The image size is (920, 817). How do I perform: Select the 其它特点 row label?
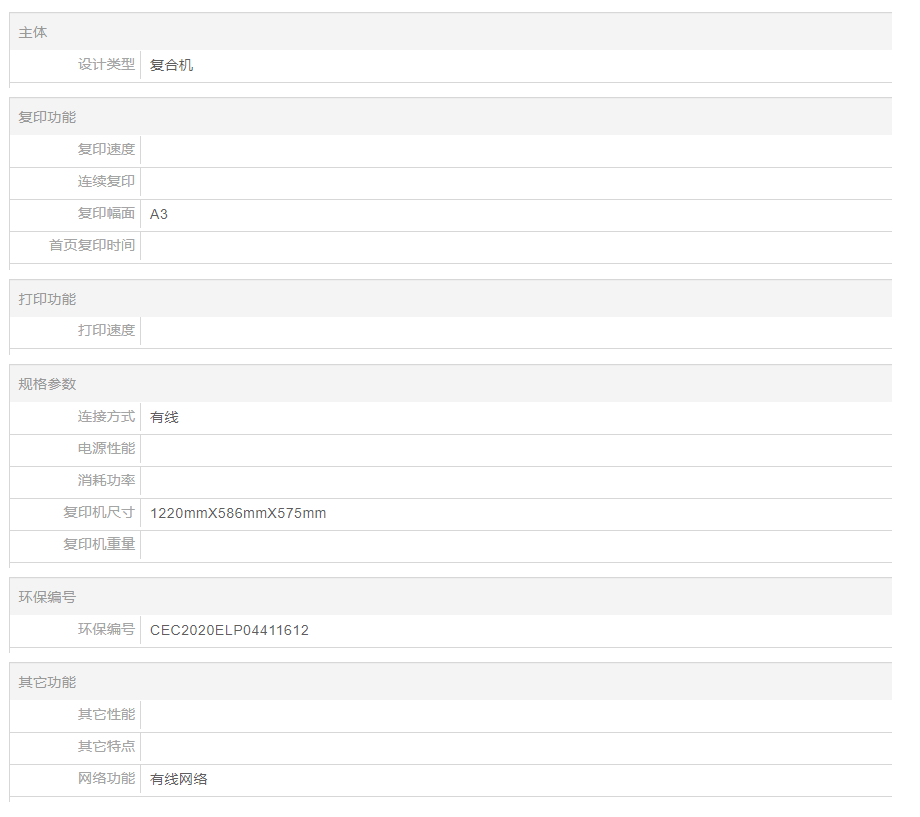[106, 747]
